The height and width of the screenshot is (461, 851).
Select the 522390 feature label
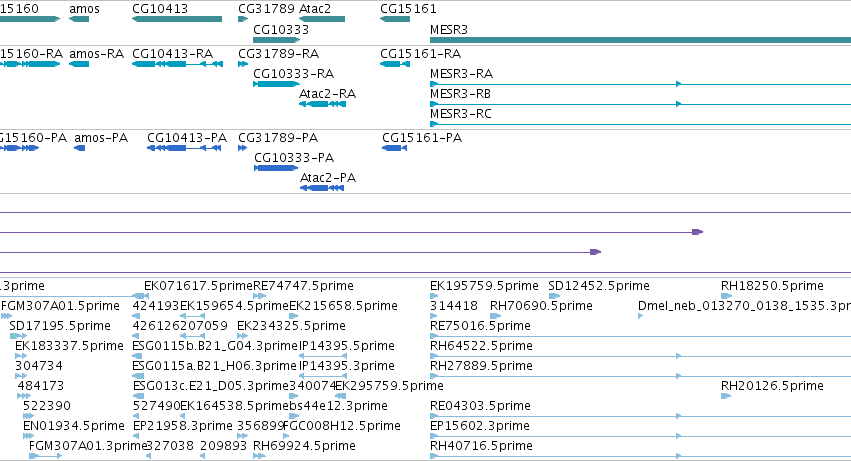click(47, 406)
